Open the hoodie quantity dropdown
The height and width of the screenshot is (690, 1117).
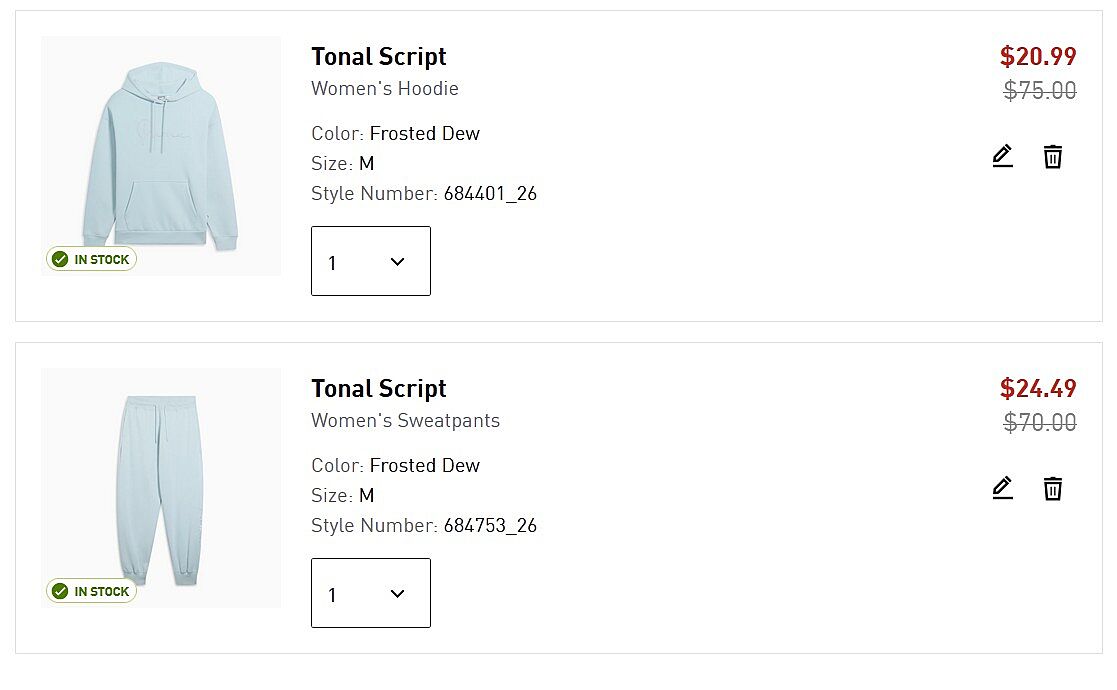point(370,262)
